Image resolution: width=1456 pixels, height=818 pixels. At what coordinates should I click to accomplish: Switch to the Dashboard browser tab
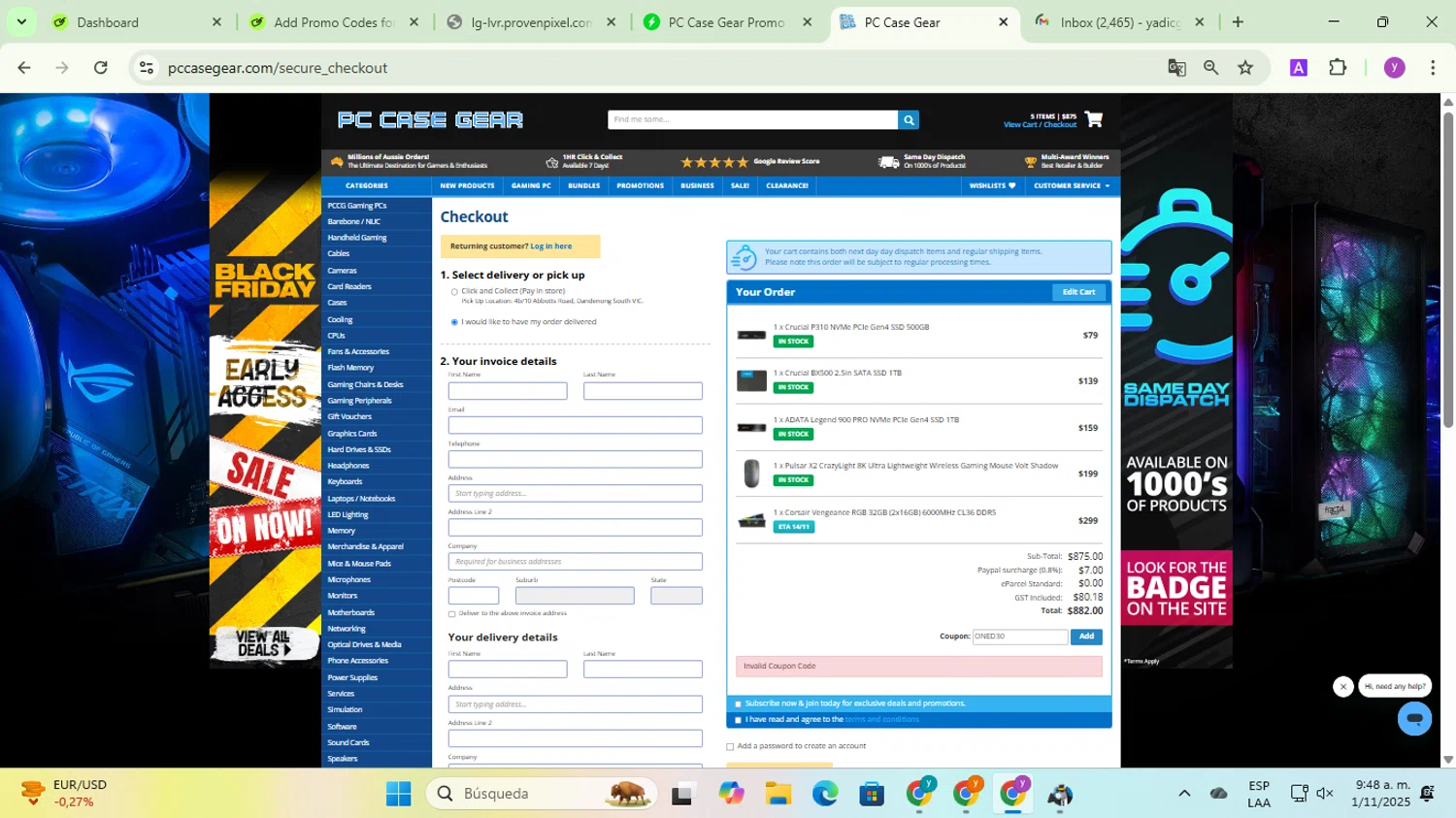[x=136, y=21]
